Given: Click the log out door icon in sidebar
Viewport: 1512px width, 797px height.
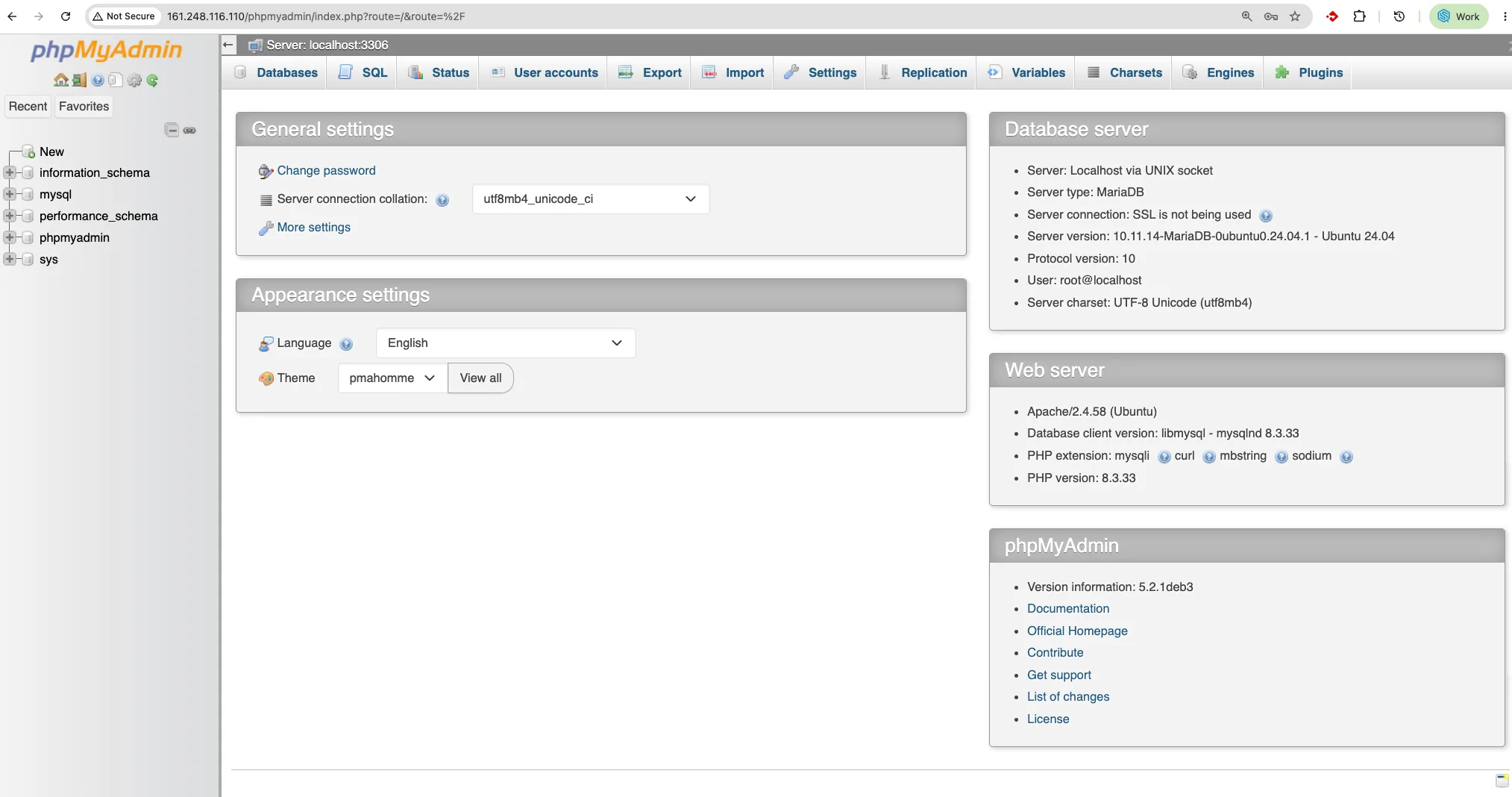Looking at the screenshot, I should point(79,80).
